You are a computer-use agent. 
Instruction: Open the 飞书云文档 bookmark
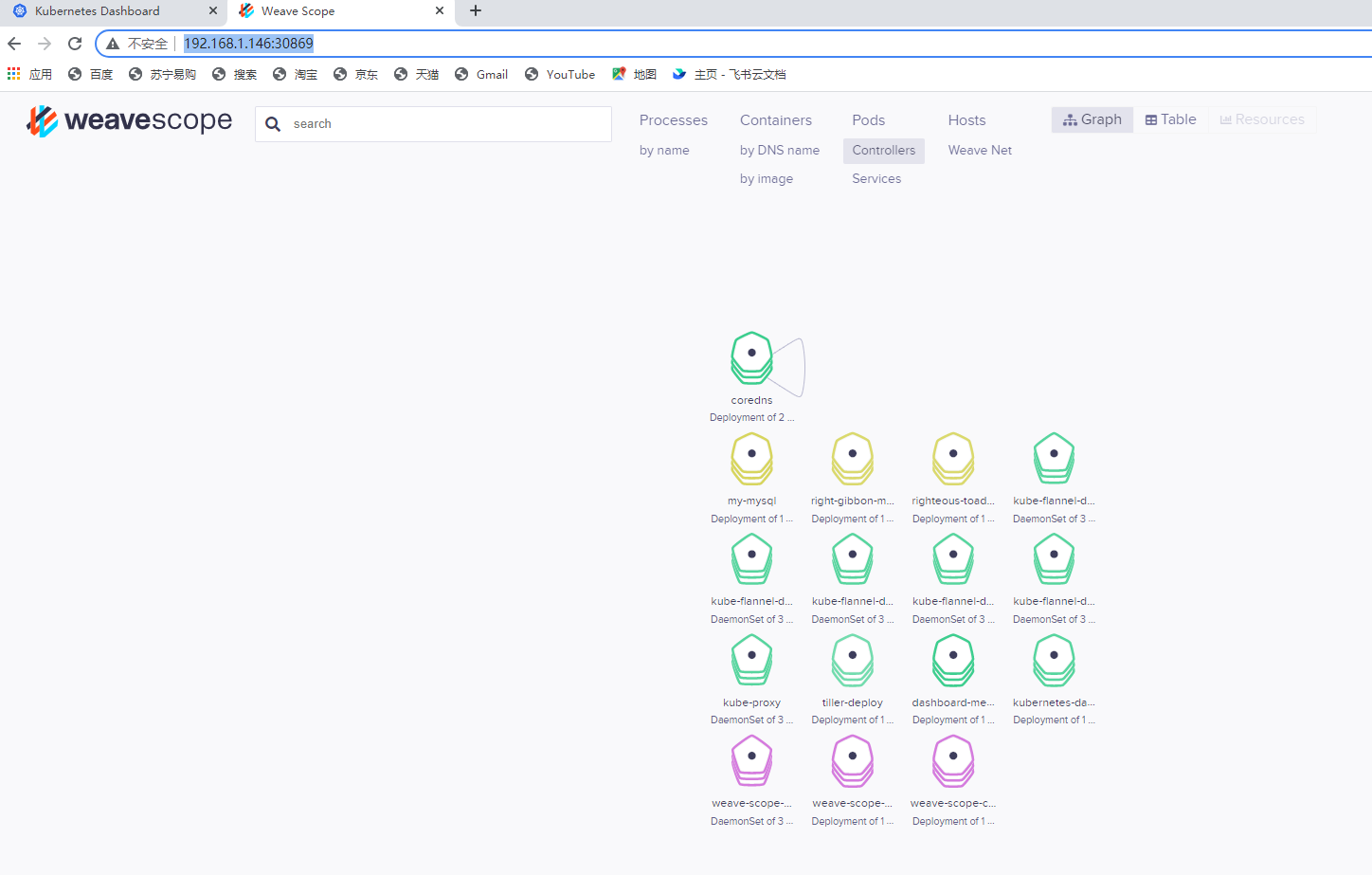(729, 74)
